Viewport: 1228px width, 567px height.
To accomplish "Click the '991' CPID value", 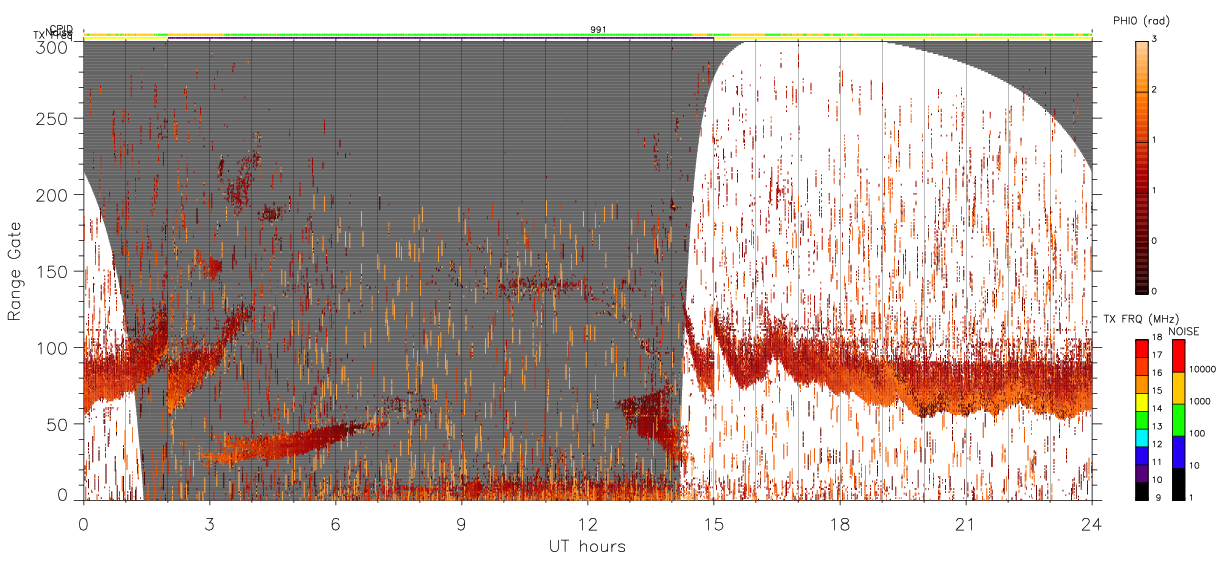I will coord(597,30).
